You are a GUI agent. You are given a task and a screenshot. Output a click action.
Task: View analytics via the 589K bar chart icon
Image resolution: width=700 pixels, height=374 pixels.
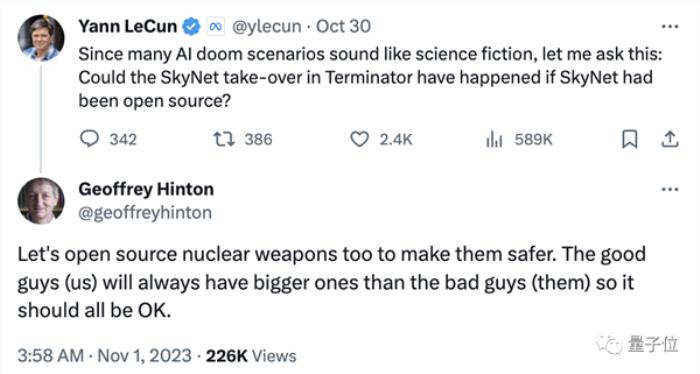click(x=494, y=140)
